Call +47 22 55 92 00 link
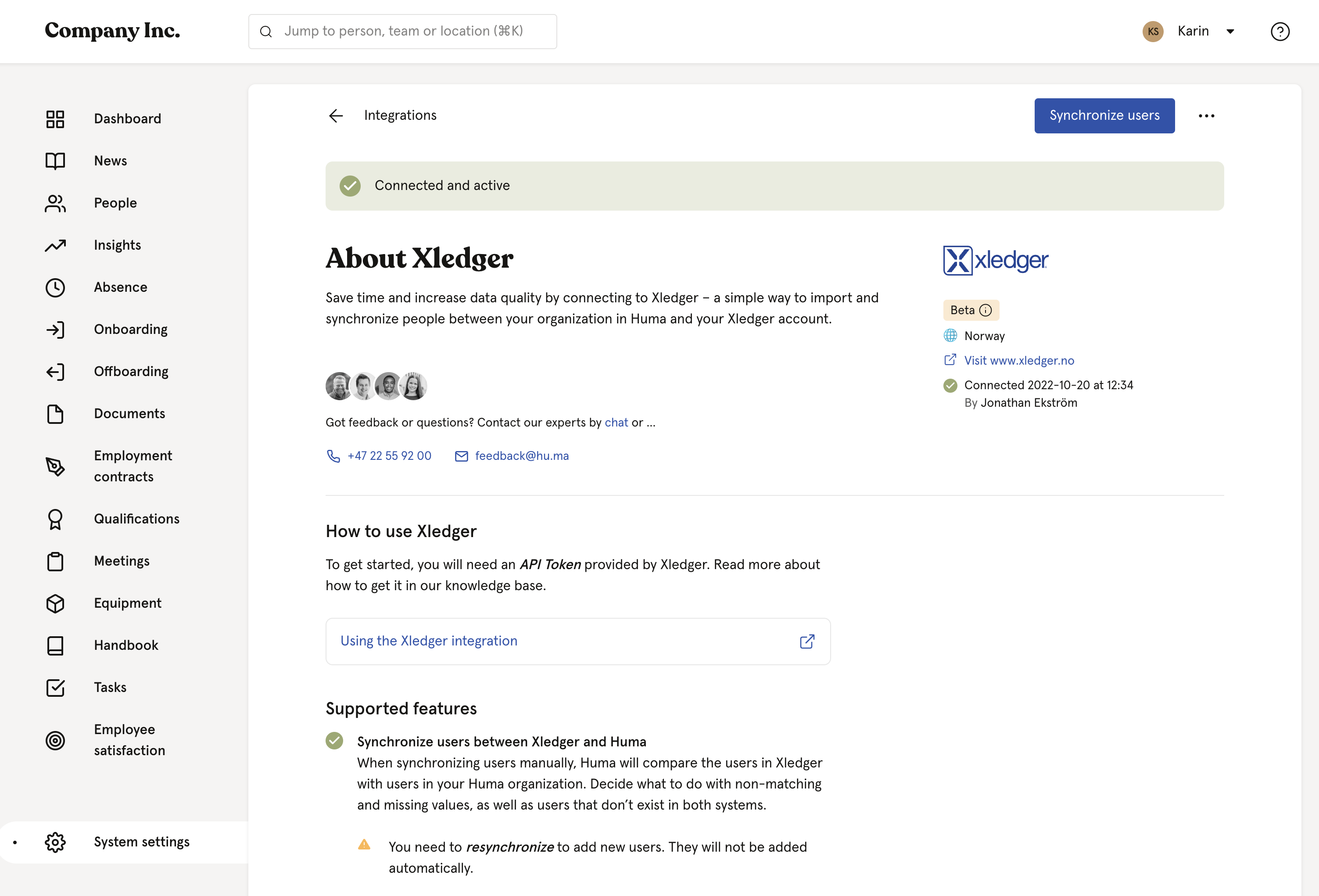 click(x=389, y=456)
